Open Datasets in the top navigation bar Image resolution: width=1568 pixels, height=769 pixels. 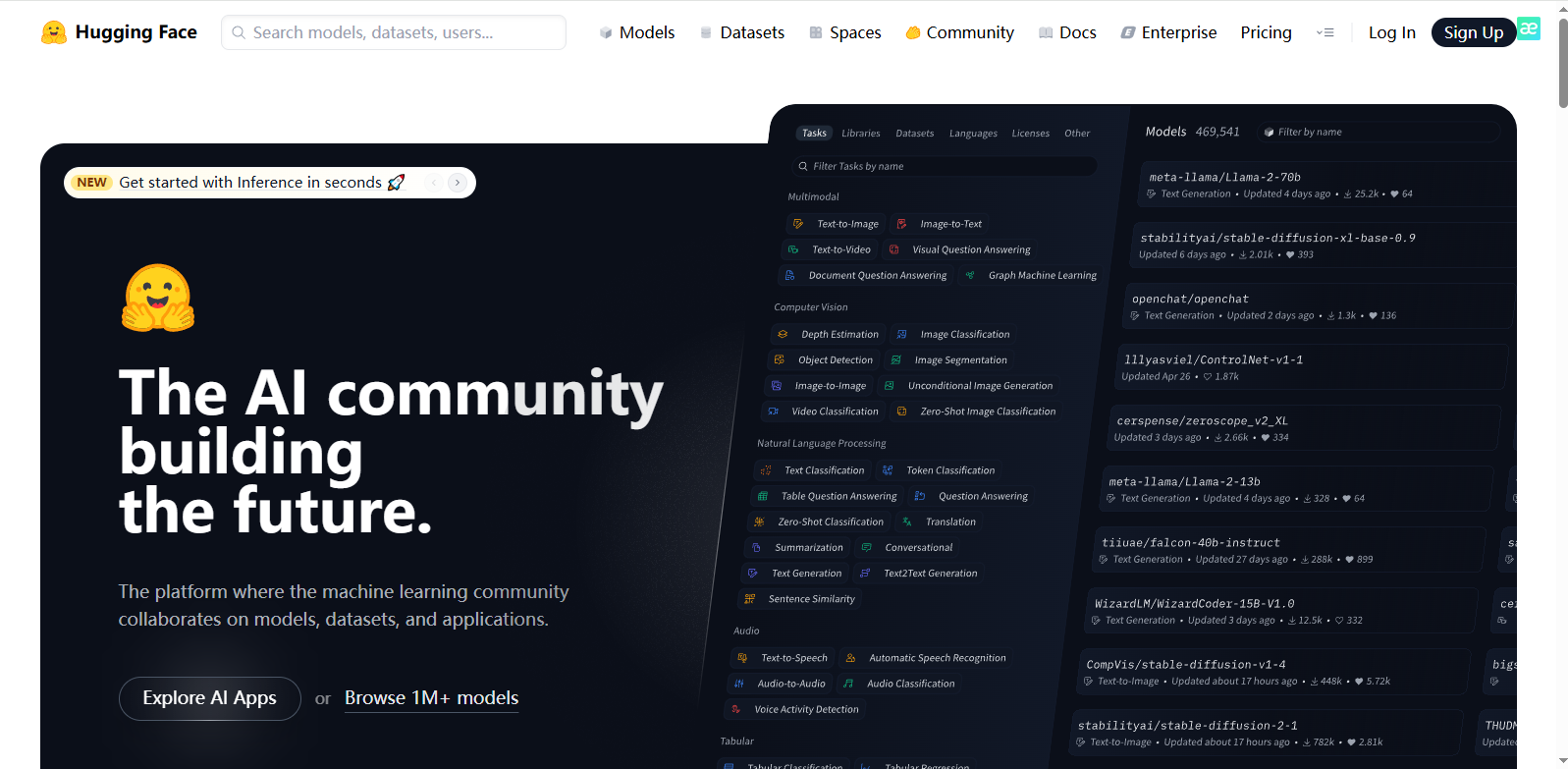[741, 32]
